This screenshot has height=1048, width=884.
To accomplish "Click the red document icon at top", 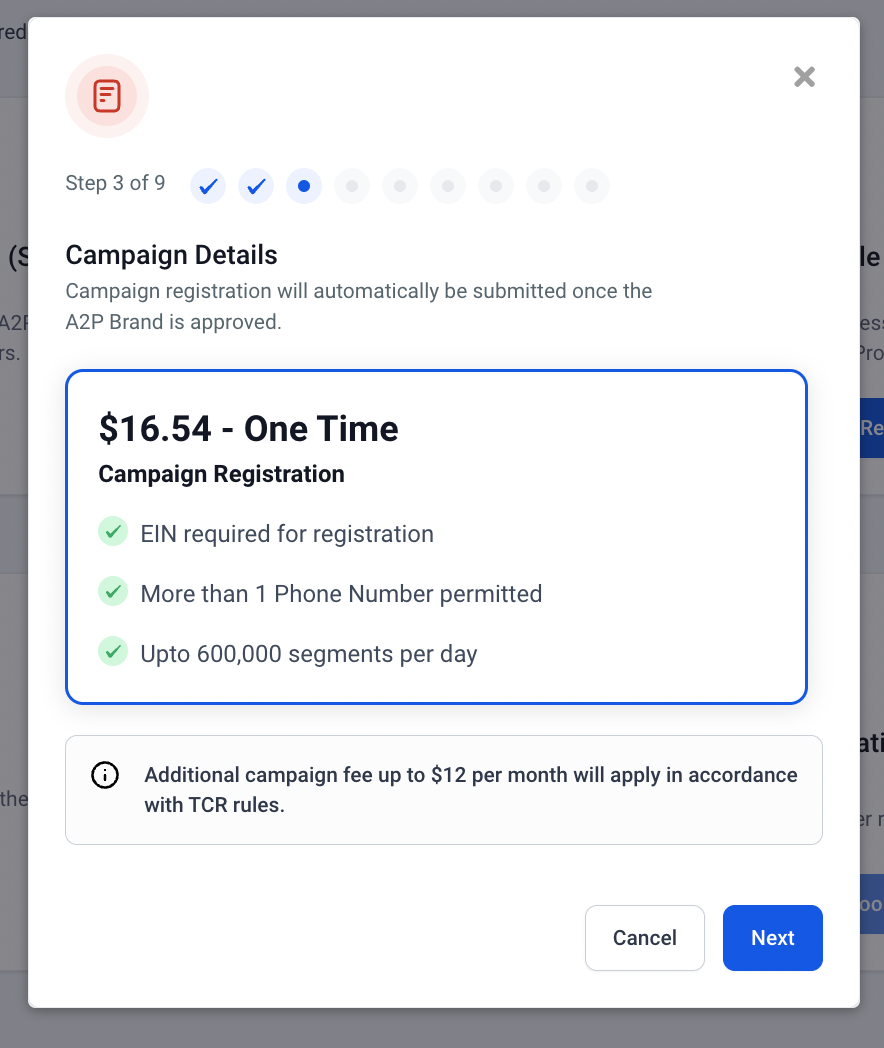I will pyautogui.click(x=107, y=96).
